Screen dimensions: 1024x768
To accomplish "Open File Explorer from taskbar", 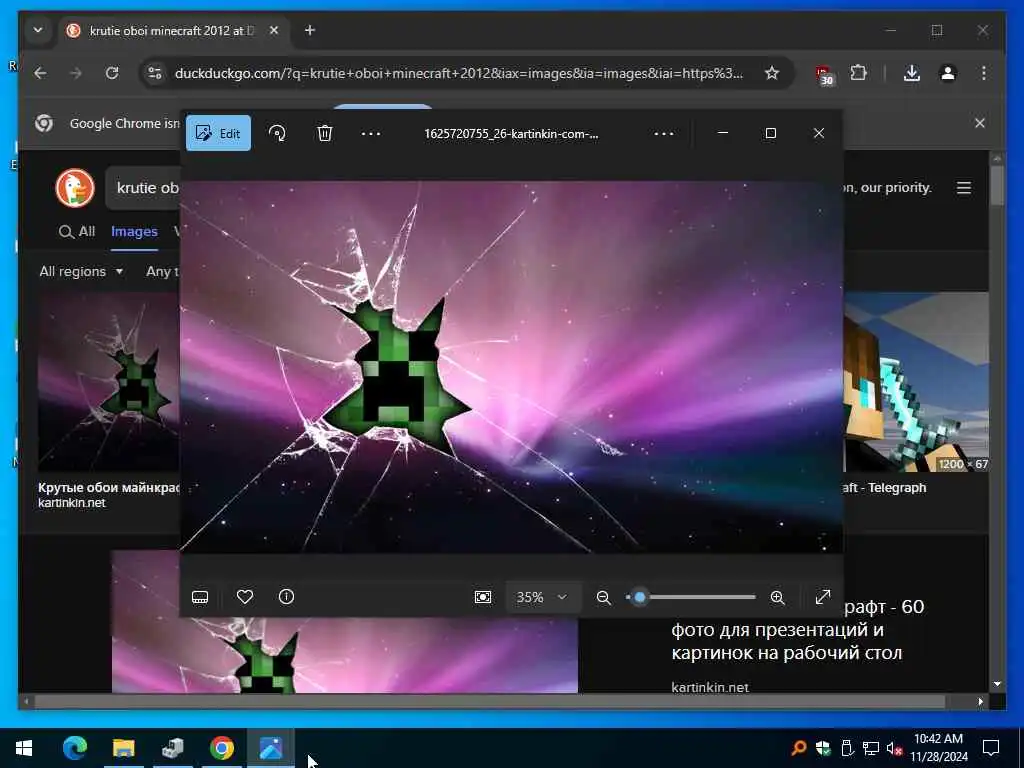I will click(123, 748).
